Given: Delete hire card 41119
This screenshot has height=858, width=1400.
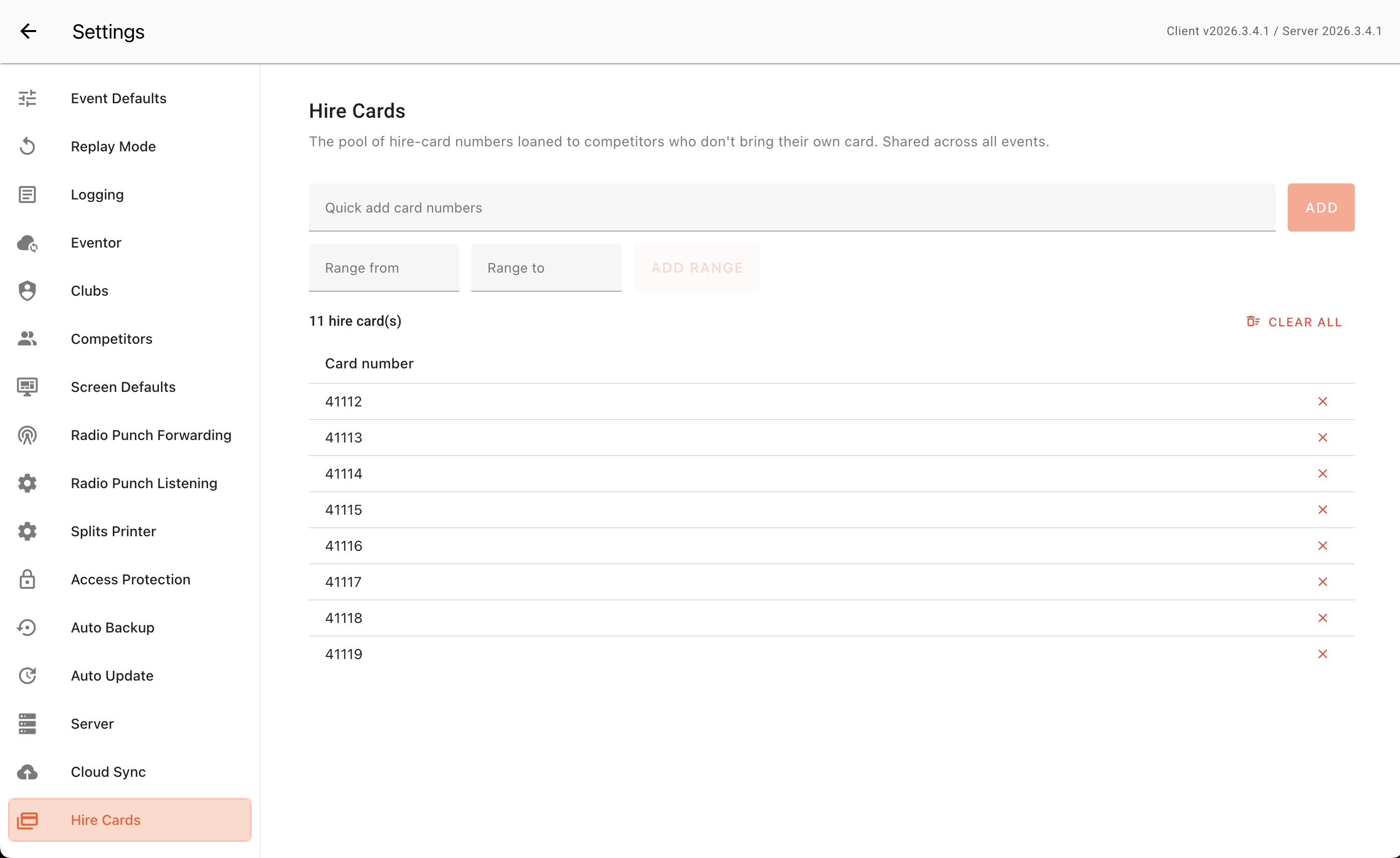Looking at the screenshot, I should (x=1323, y=654).
